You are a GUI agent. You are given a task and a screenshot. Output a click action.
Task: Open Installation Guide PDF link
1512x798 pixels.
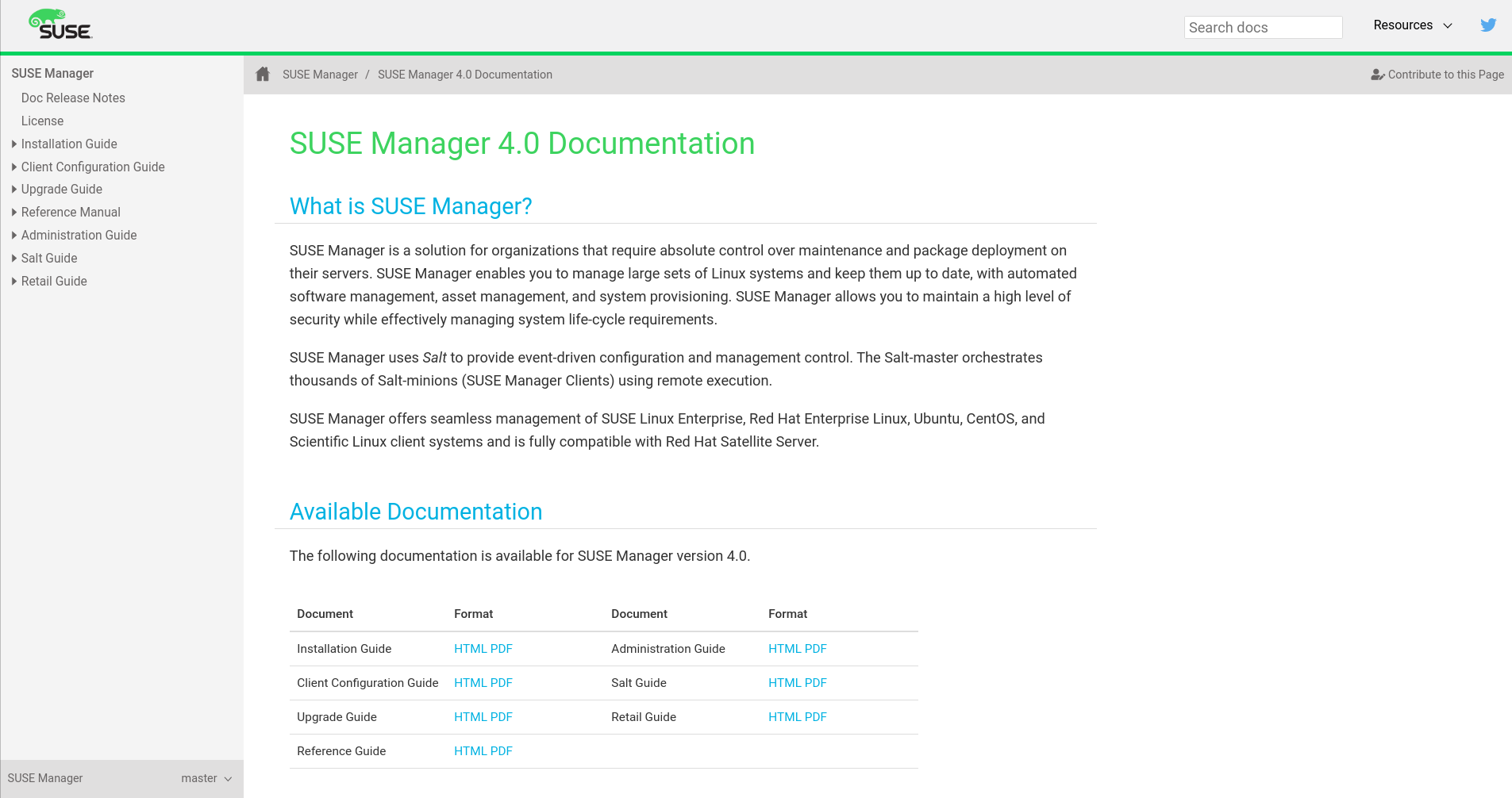[501, 649]
